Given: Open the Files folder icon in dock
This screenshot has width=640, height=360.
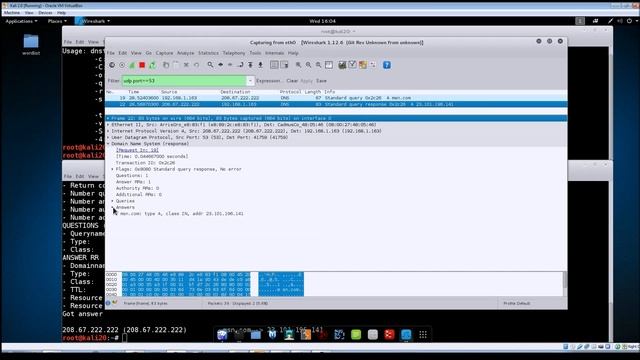Looking at the screenshot, I should tap(256, 335).
